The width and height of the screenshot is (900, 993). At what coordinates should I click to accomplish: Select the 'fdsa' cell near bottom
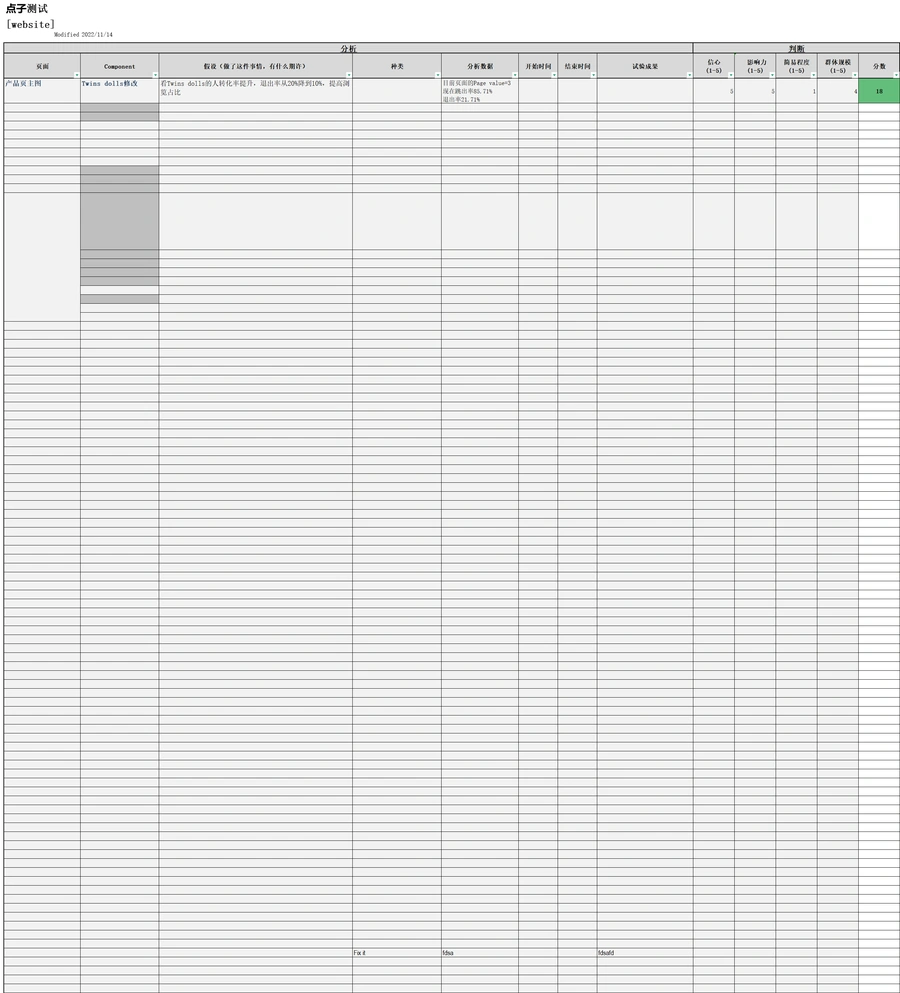(x=480, y=952)
